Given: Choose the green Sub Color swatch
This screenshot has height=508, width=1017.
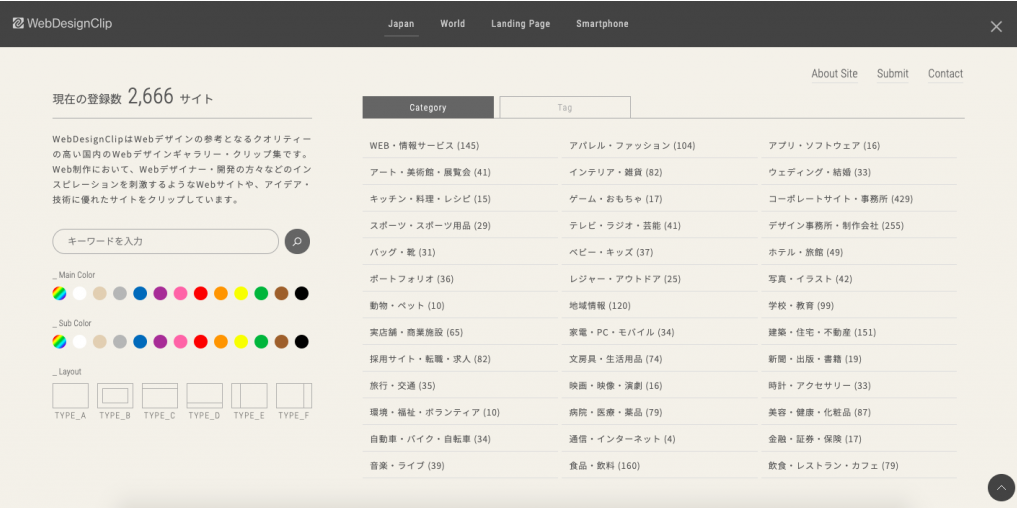Looking at the screenshot, I should [261, 342].
